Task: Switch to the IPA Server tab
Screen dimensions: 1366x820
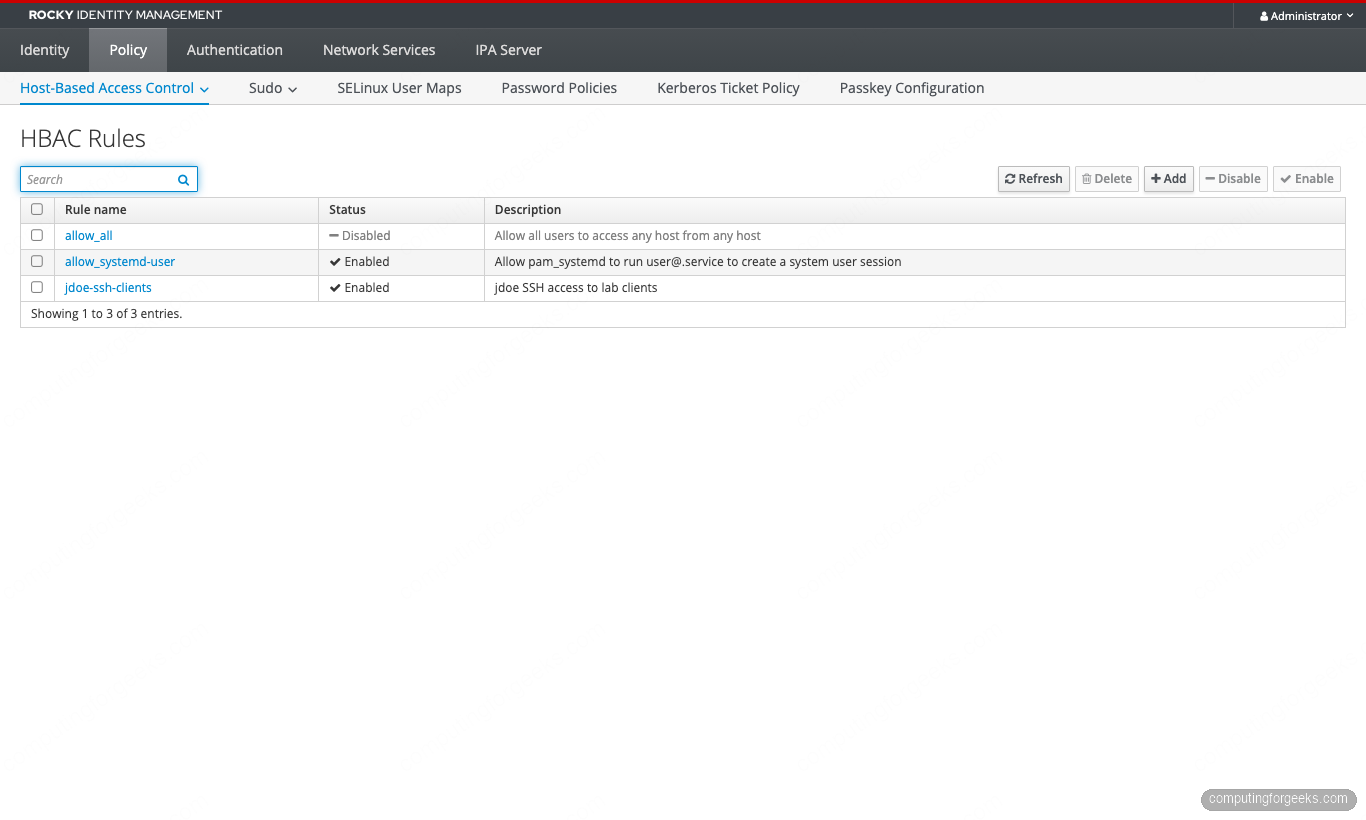Action: pyautogui.click(x=508, y=50)
